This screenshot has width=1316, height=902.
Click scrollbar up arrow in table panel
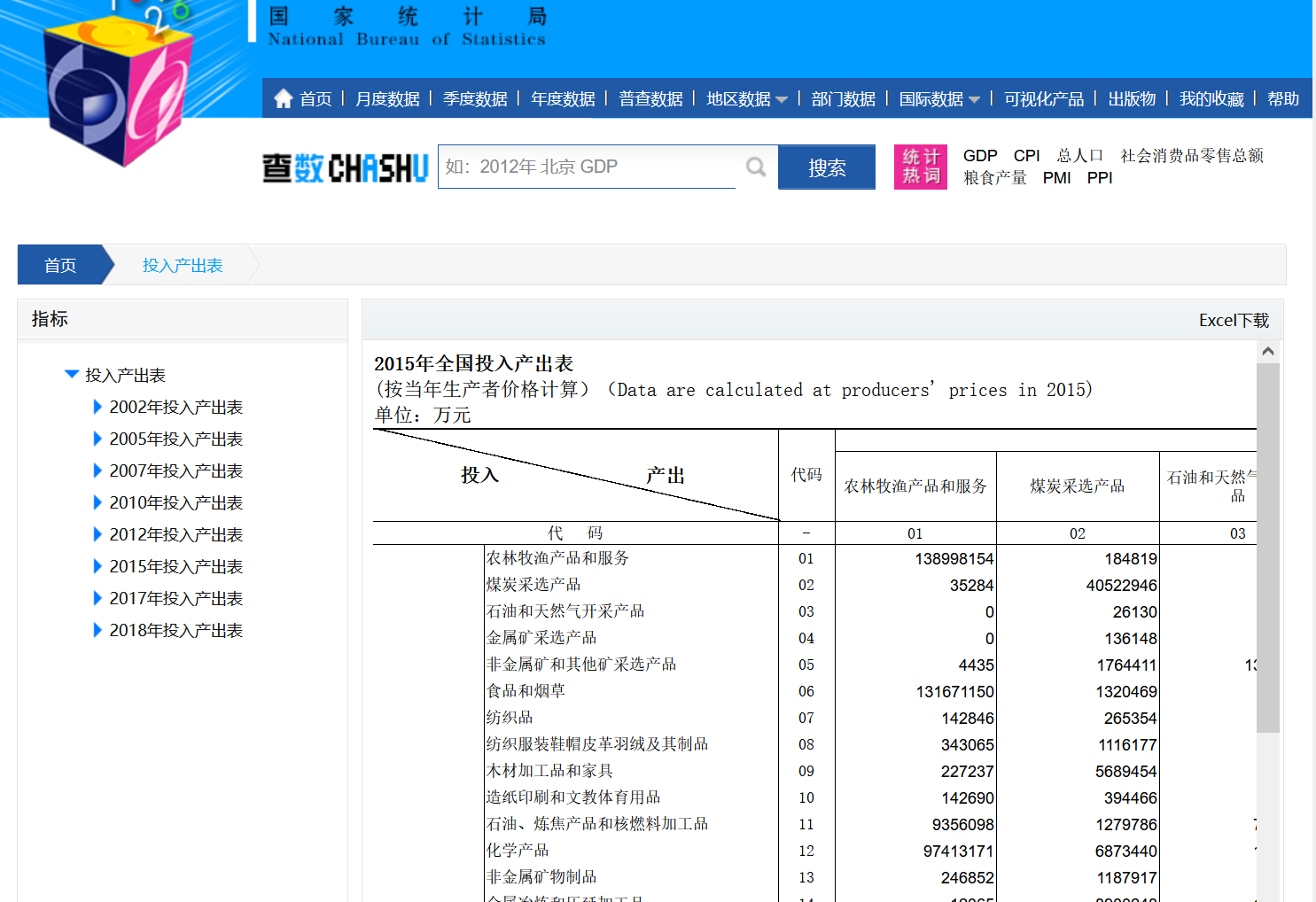point(1268,352)
